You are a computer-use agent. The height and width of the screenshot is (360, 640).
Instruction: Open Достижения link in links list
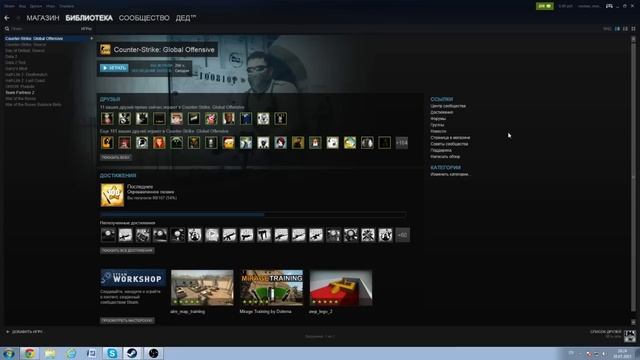(x=441, y=112)
